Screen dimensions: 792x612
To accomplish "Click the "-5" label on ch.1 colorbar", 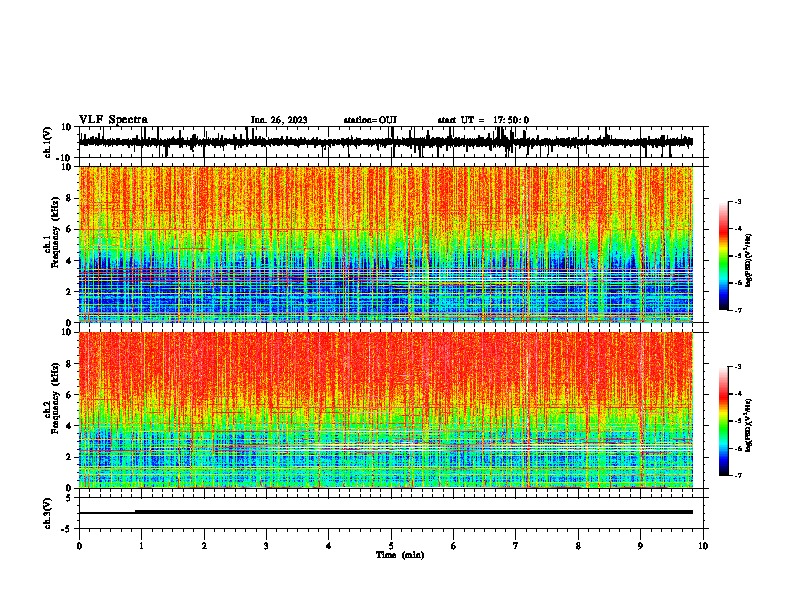I will [737, 256].
